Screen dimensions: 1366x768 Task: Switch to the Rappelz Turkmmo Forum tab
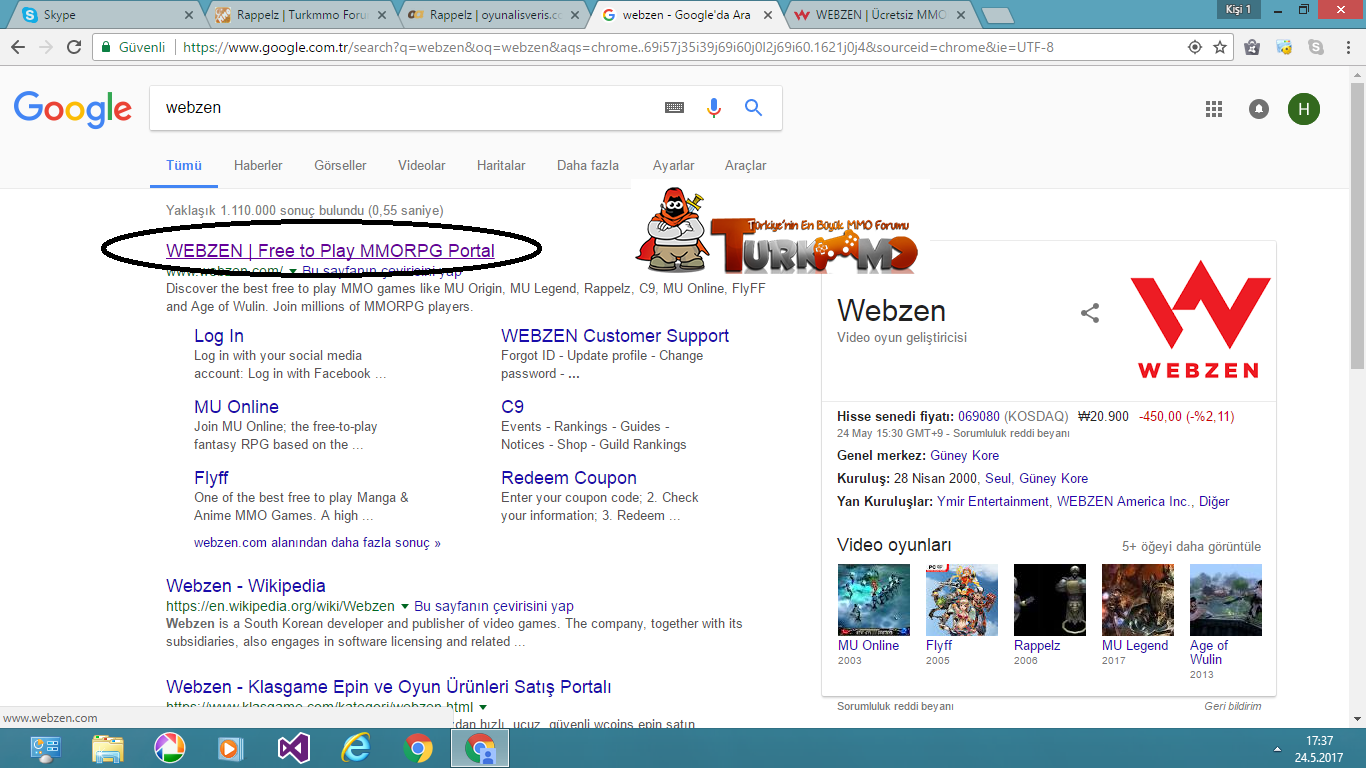[x=301, y=15]
